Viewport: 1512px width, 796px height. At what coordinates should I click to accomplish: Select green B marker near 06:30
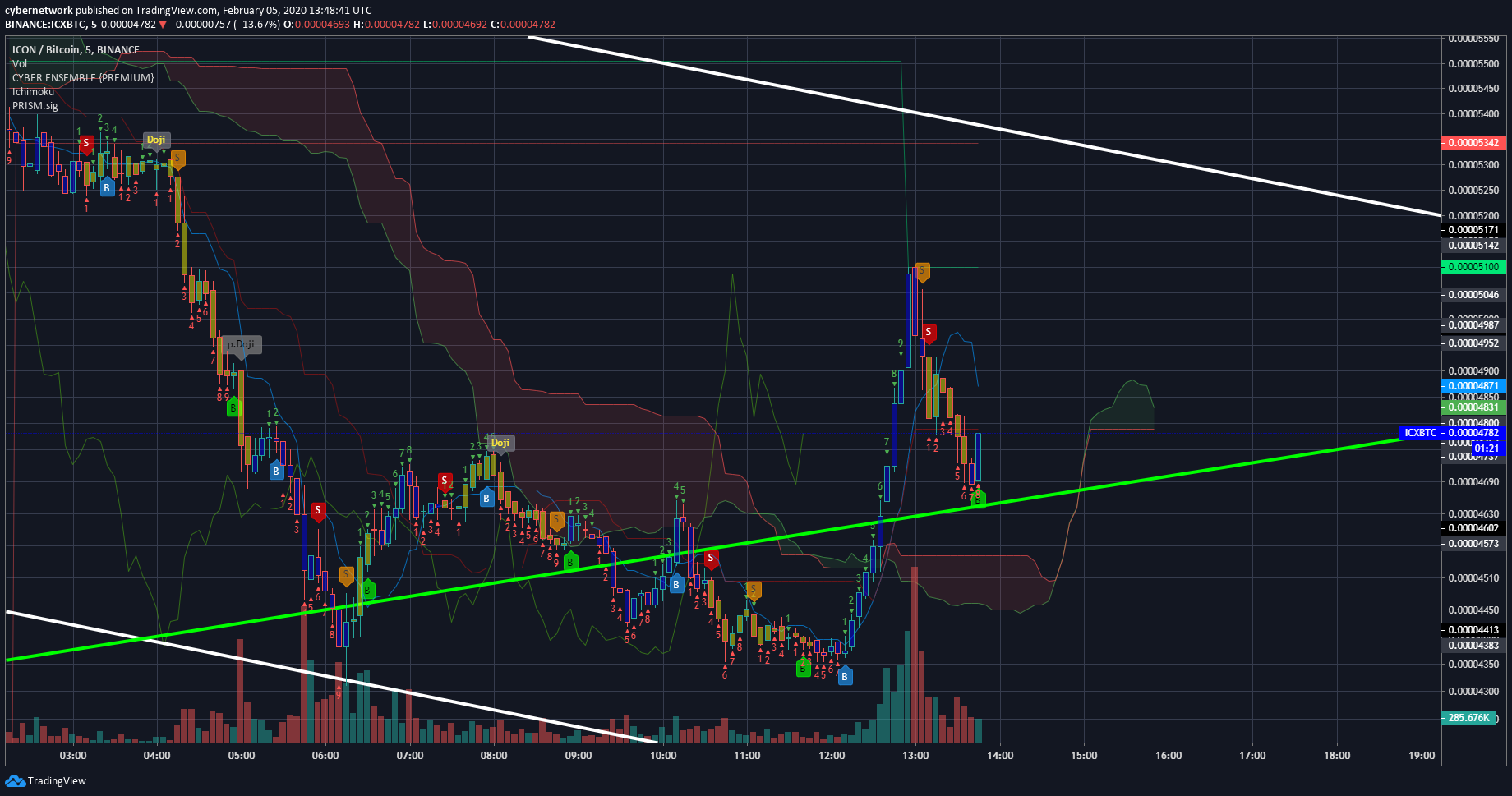tap(367, 589)
